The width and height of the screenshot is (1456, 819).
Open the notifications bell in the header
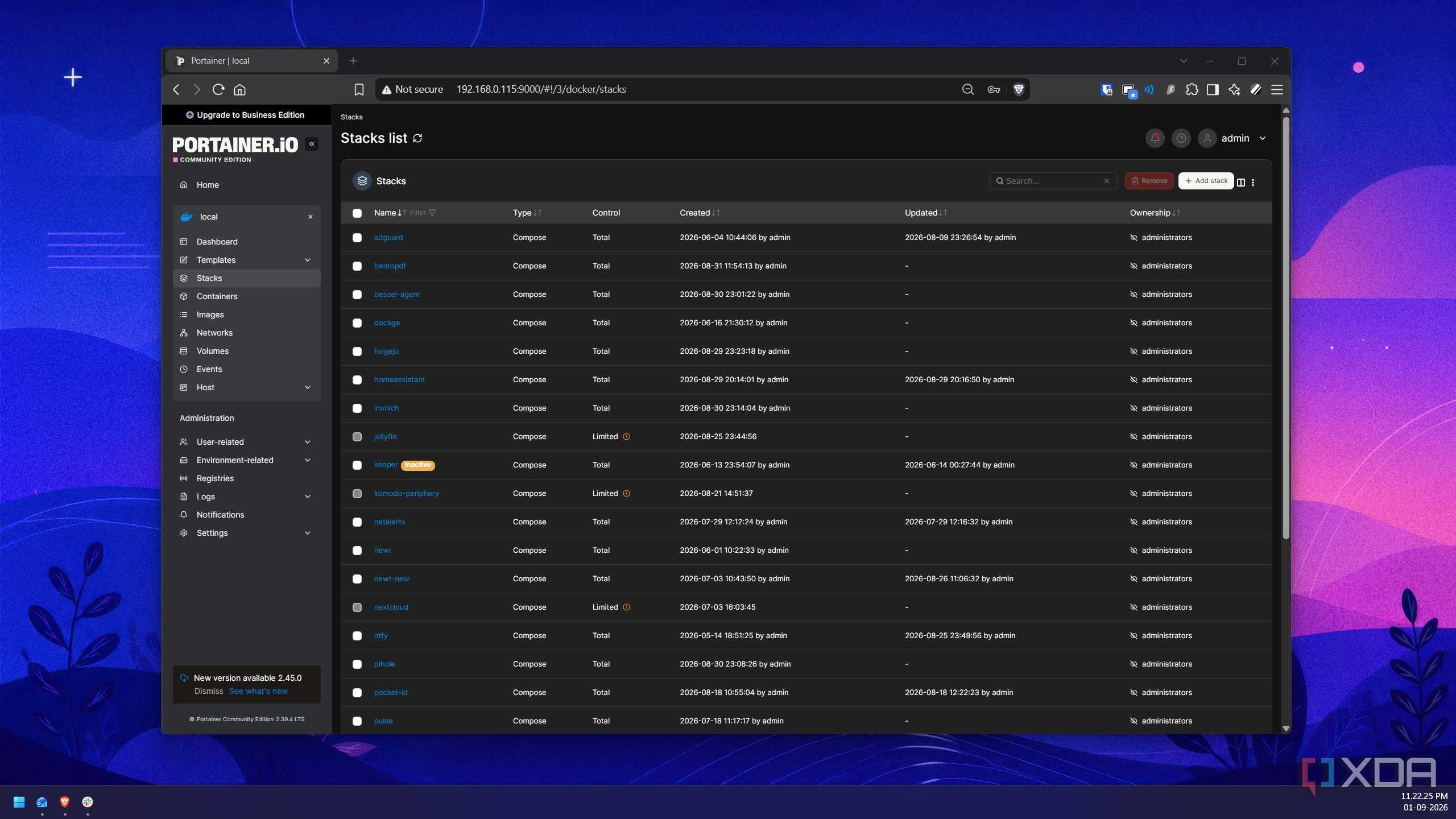tap(1155, 138)
